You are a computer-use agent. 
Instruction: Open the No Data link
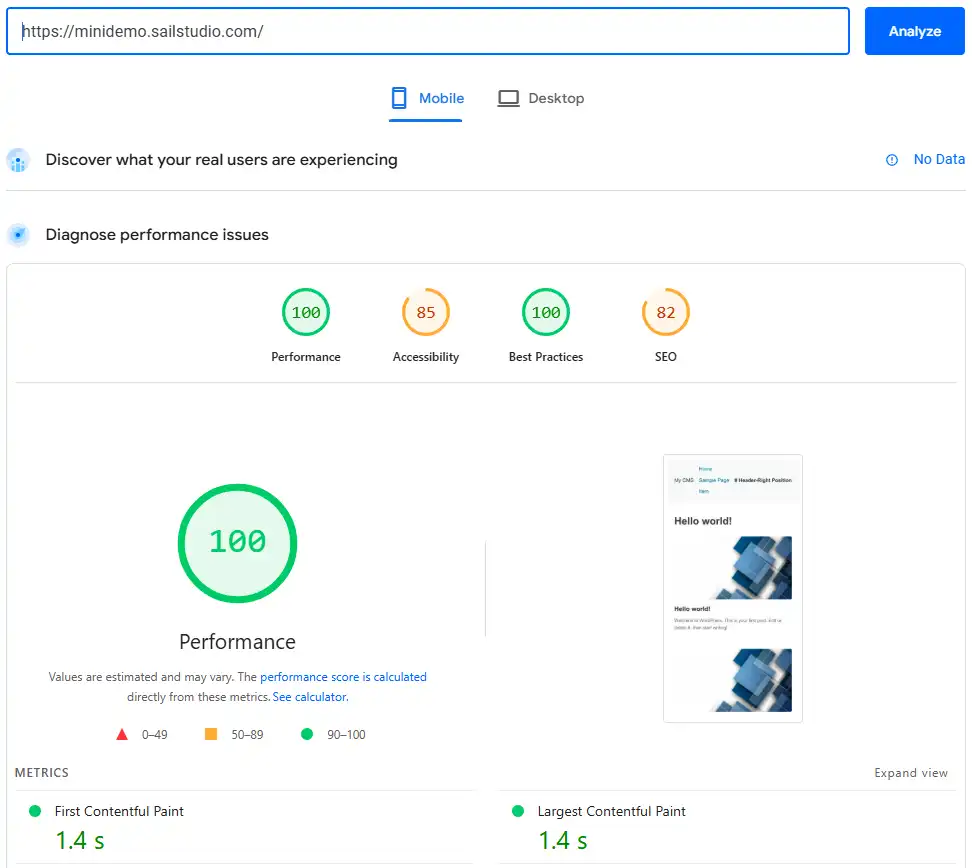[x=938, y=159]
